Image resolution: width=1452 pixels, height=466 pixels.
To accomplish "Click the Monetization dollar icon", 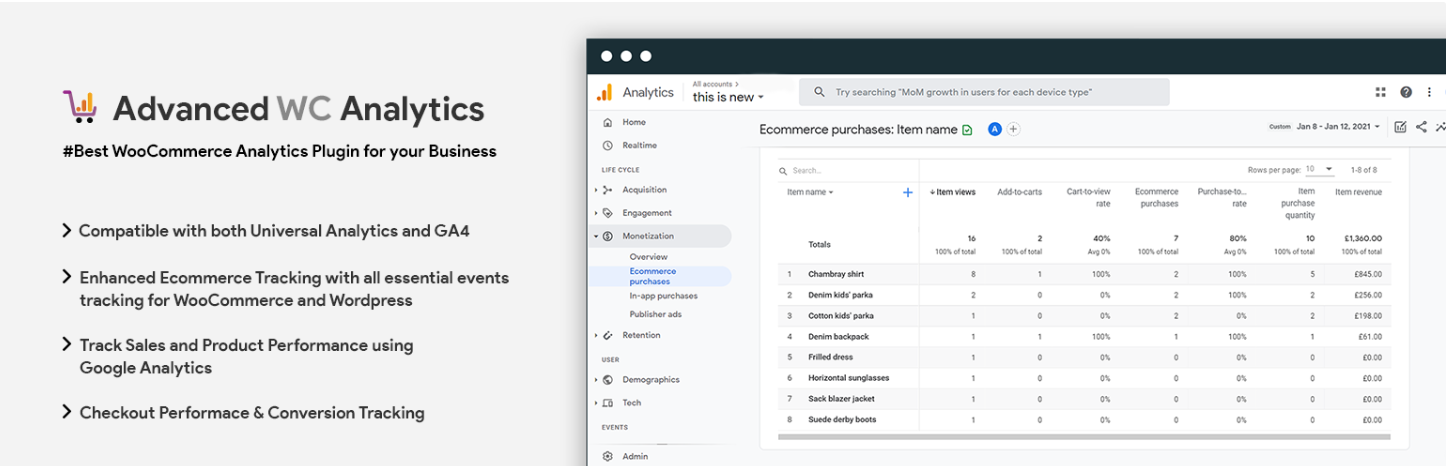I will [607, 236].
